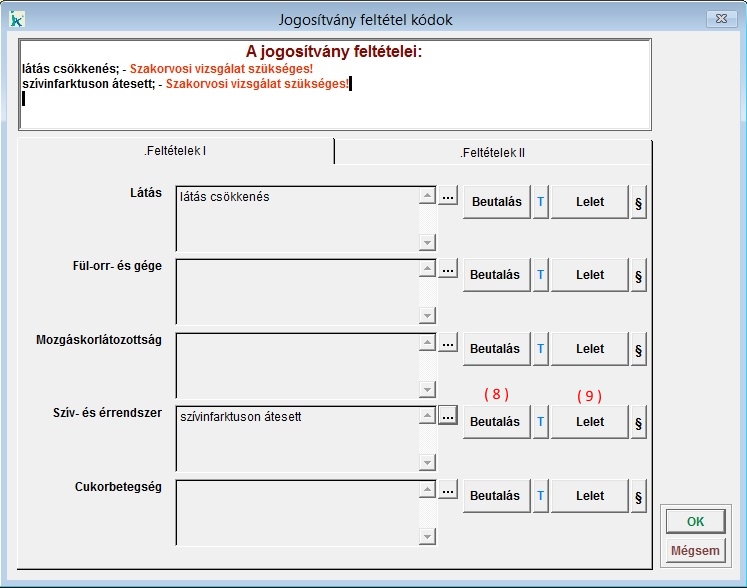
Task: Open the ellipsis picker for Szív- és érrendszer
Action: [x=448, y=416]
